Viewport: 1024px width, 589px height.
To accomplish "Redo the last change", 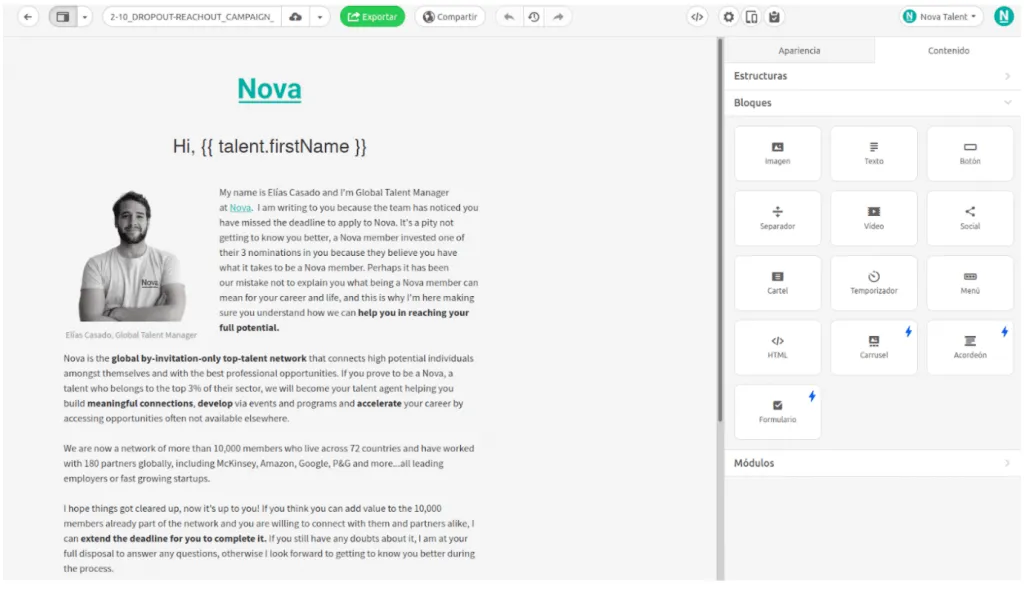I will [558, 17].
